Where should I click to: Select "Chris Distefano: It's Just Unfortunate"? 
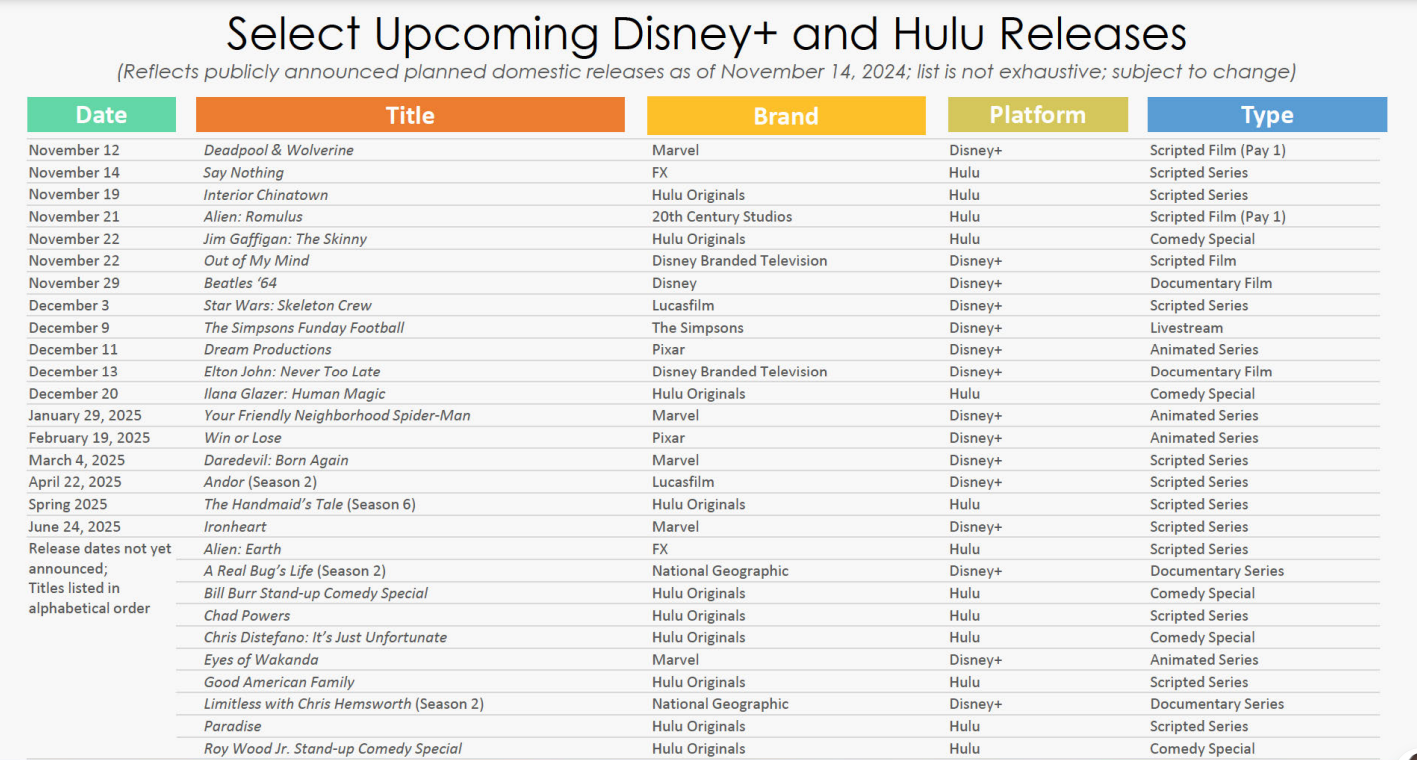point(325,637)
